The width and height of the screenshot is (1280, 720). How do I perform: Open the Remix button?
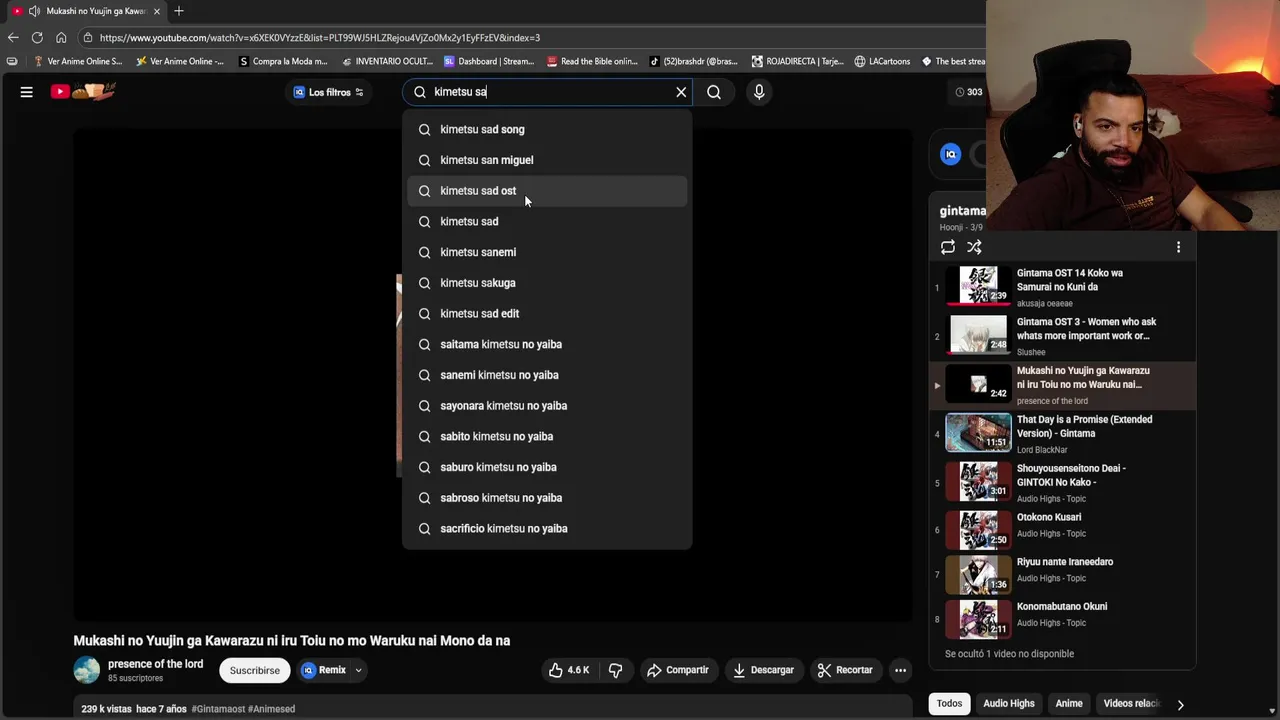tap(324, 670)
